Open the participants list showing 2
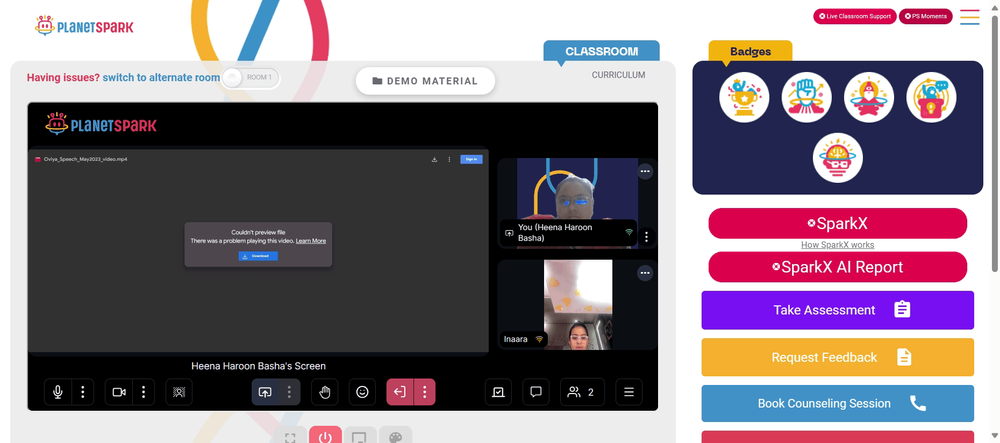This screenshot has width=1000, height=443. [582, 392]
